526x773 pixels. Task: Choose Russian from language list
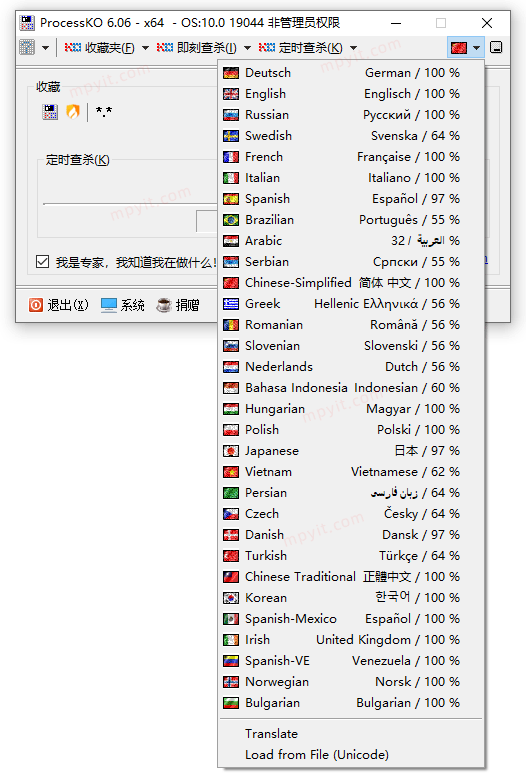click(351, 115)
